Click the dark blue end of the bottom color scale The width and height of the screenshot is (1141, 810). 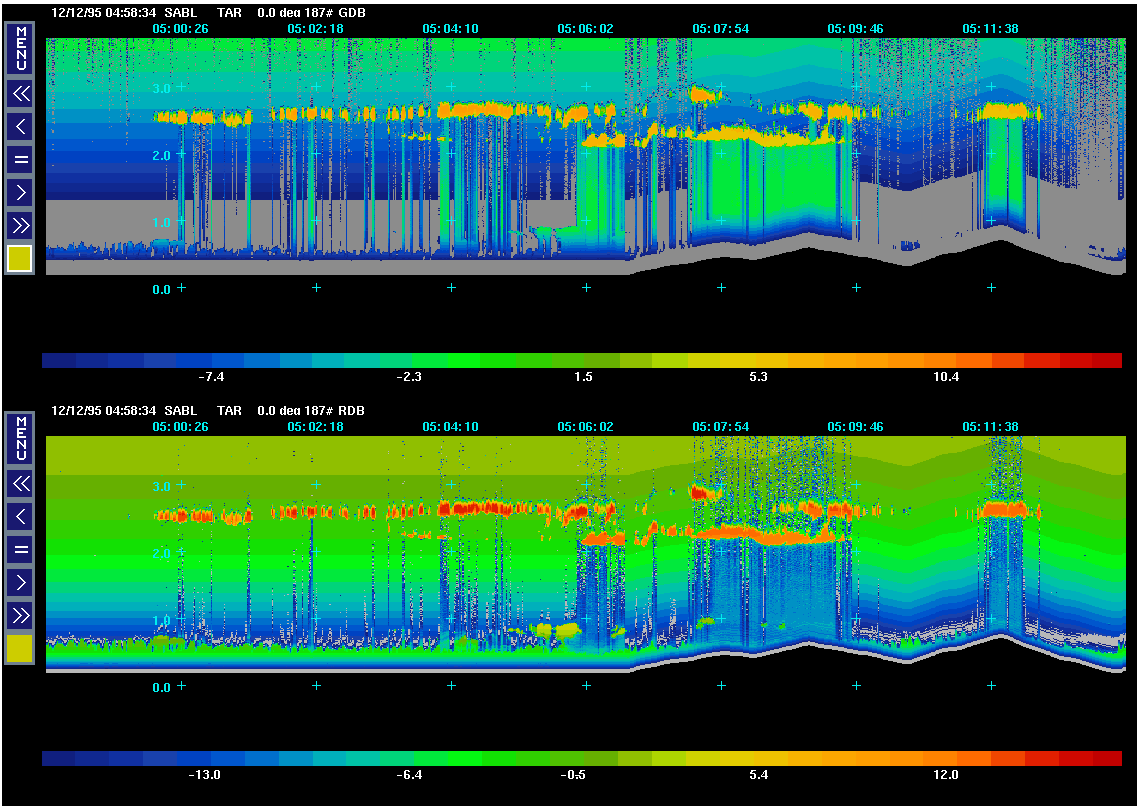(60, 759)
